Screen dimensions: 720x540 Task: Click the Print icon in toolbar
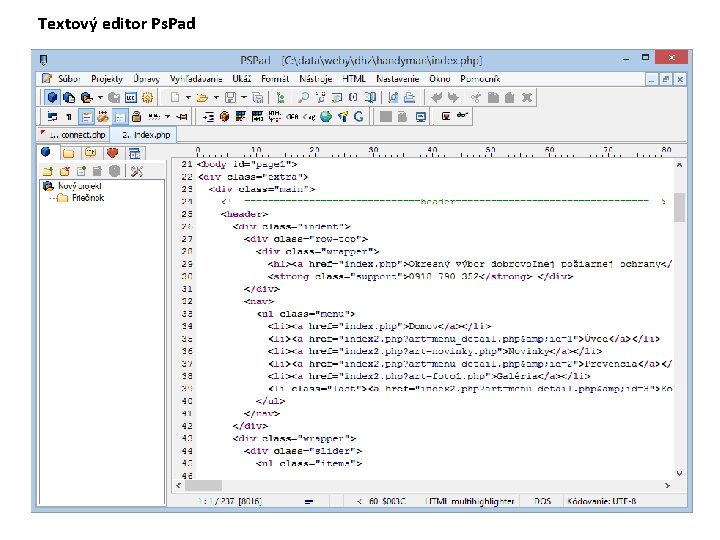click(410, 97)
